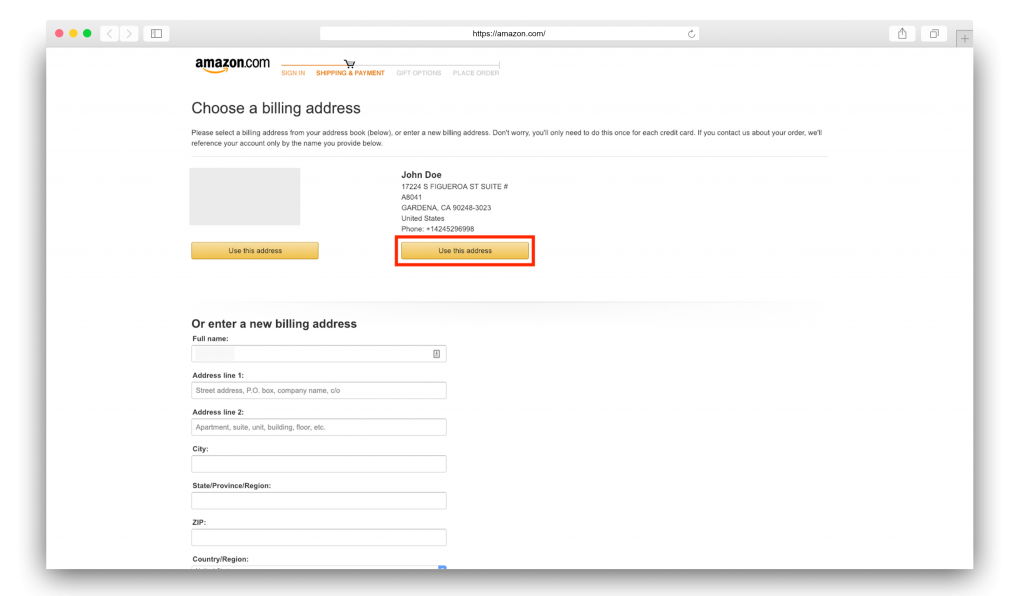Select the SIGN IN checkout step
Screen dimensions: 1024x596
point(293,73)
